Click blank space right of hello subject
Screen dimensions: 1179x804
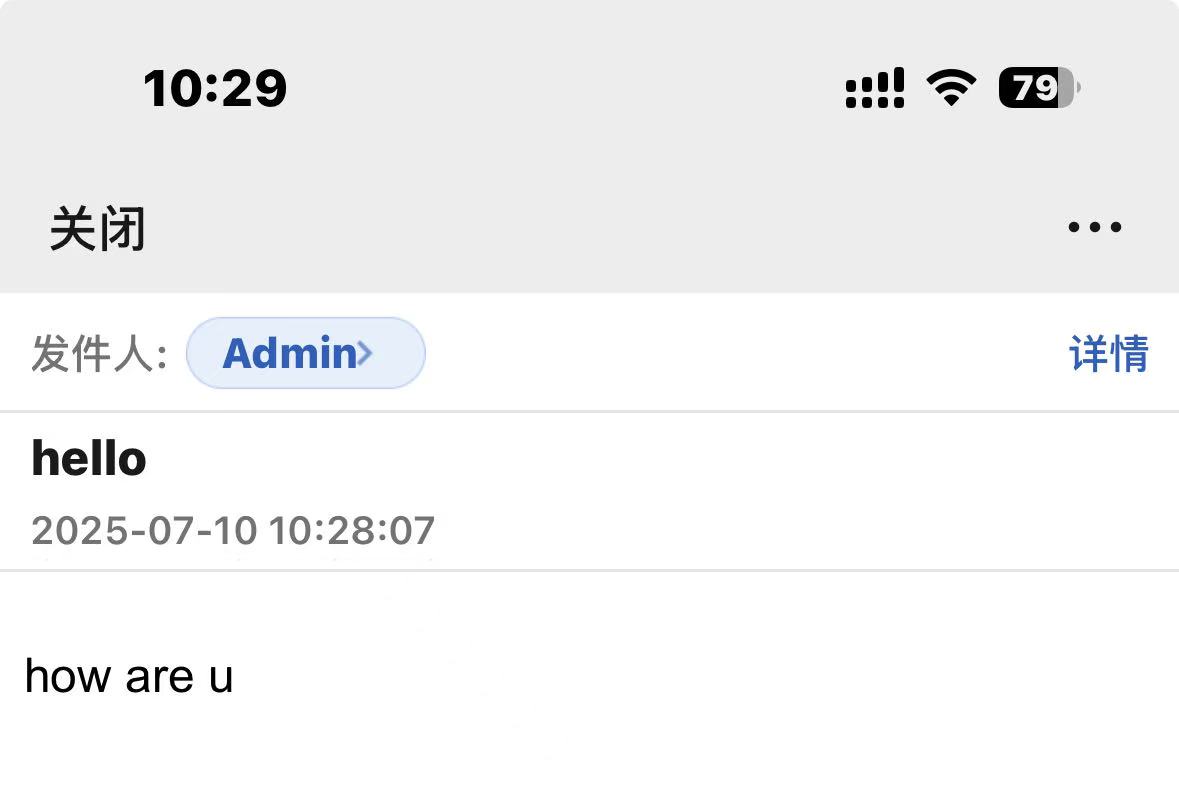(662, 458)
